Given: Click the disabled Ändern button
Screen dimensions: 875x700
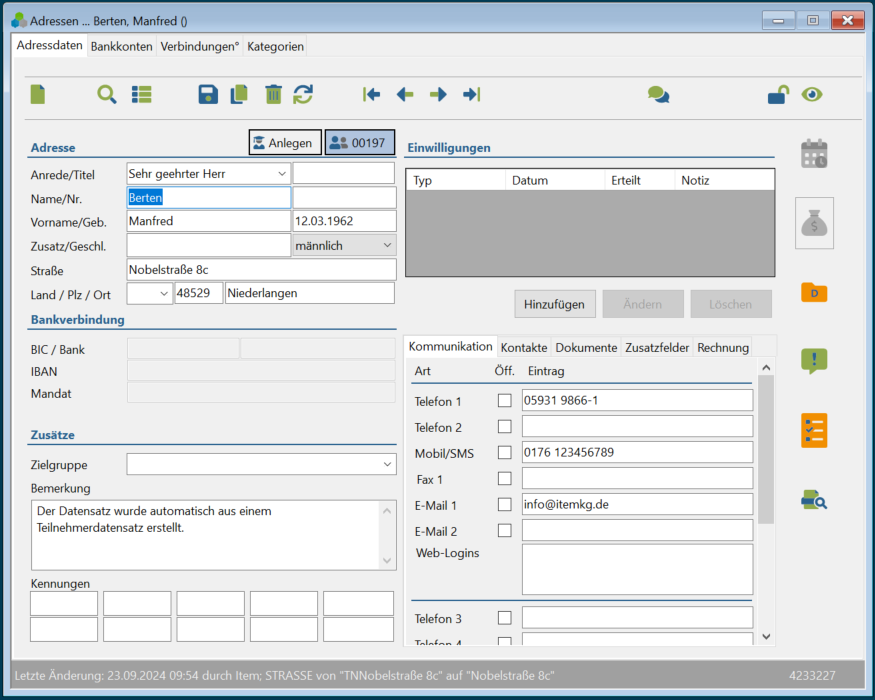Looking at the screenshot, I should click(643, 304).
